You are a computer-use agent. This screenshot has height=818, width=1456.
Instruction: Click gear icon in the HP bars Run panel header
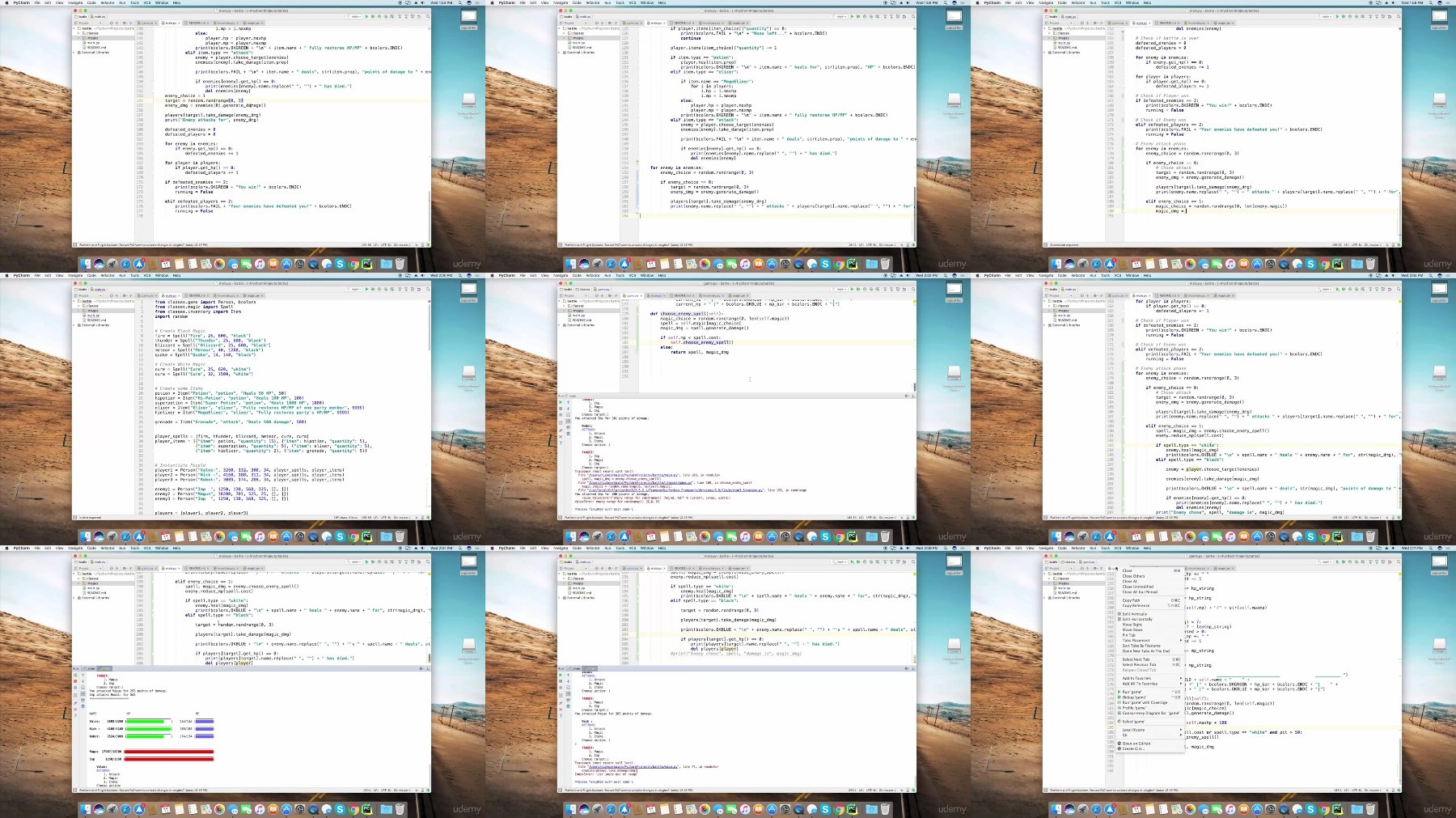click(x=421, y=668)
